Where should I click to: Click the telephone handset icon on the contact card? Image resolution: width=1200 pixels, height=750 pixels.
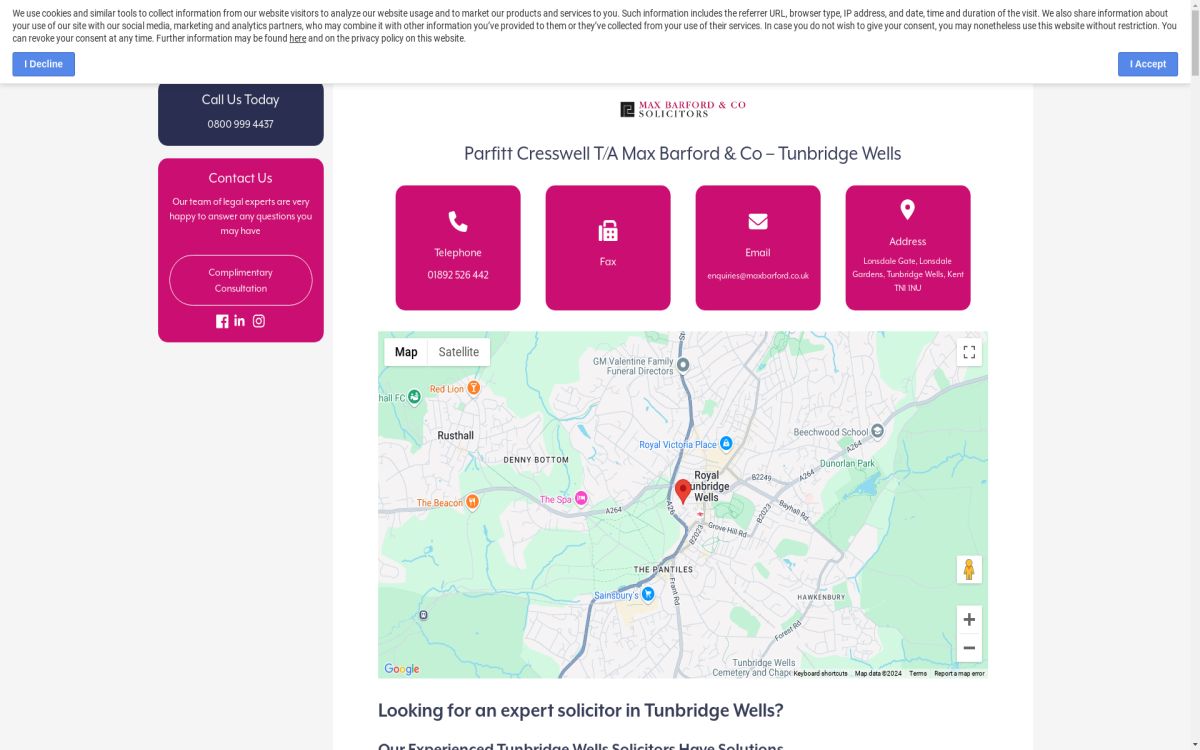[x=457, y=220]
